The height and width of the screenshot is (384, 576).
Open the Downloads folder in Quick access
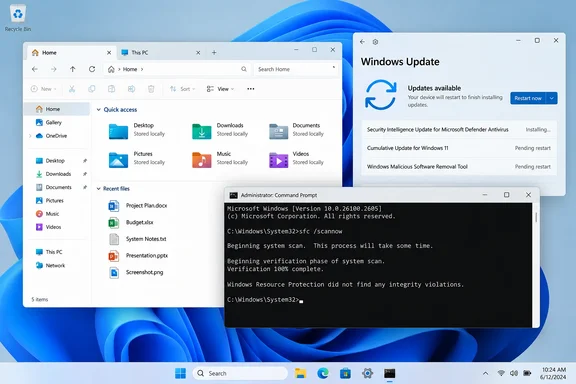(220, 130)
